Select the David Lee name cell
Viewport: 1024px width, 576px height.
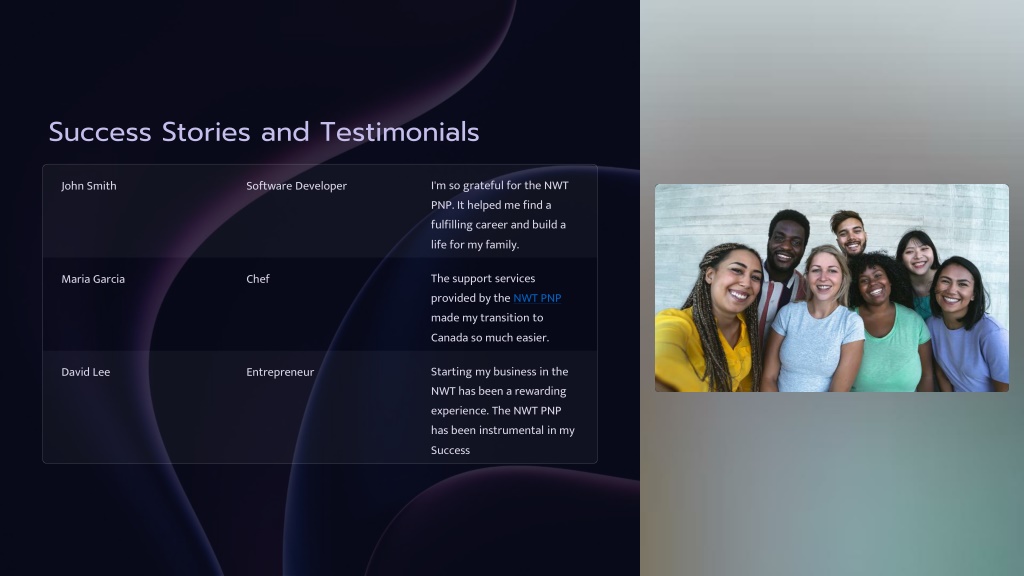pos(86,372)
